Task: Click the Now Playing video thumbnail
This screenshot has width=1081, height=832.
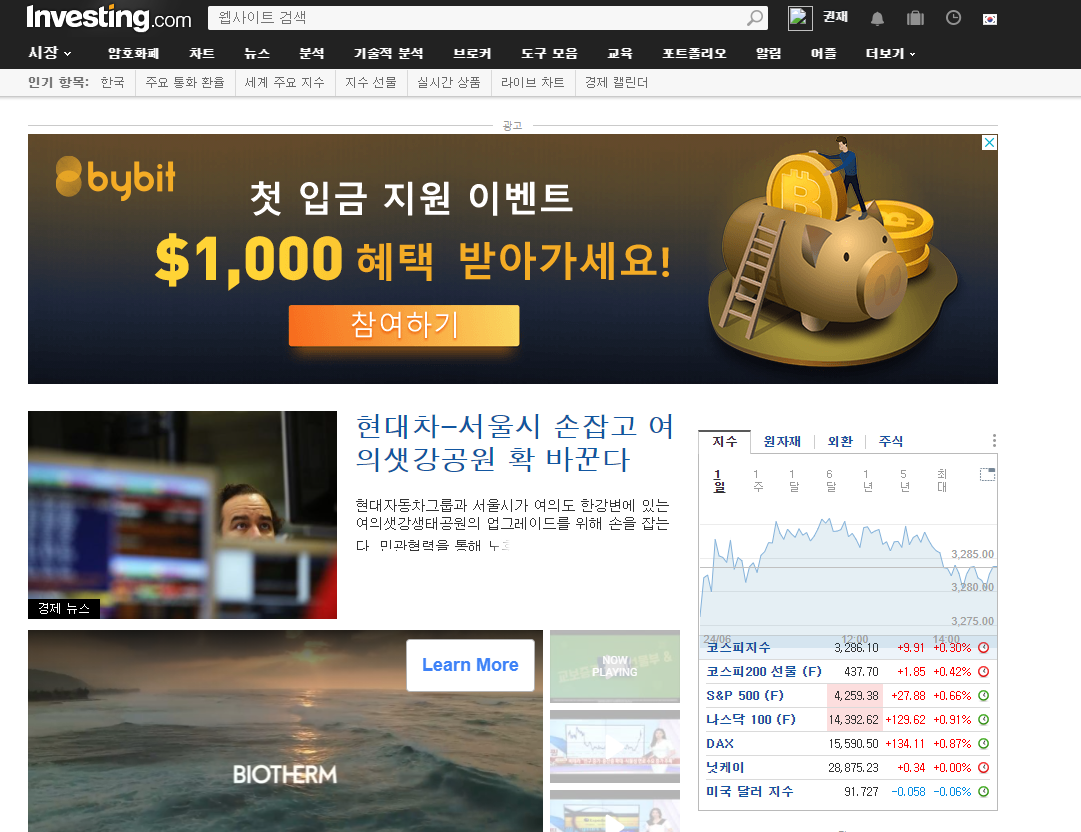Action: (615, 667)
